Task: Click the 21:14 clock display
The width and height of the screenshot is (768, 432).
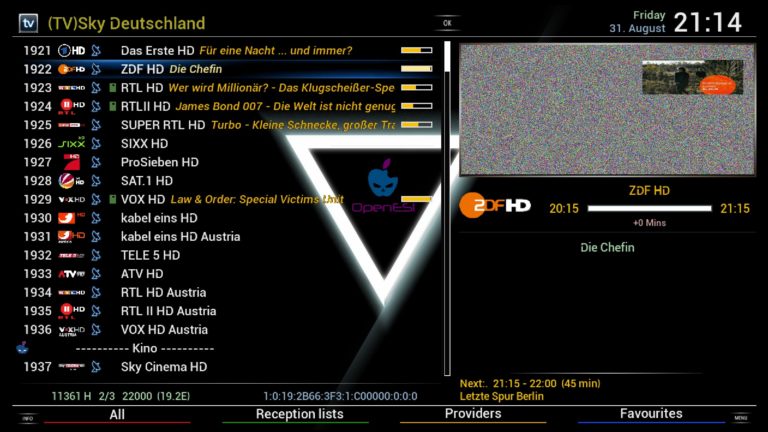Action: pos(708,23)
